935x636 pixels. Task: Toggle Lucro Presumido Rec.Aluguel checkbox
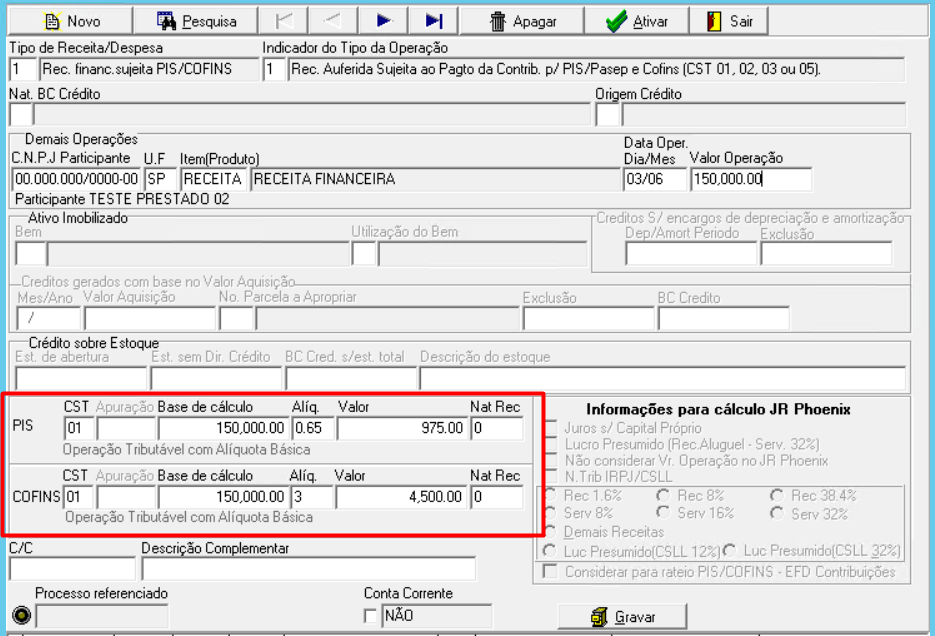click(x=551, y=444)
